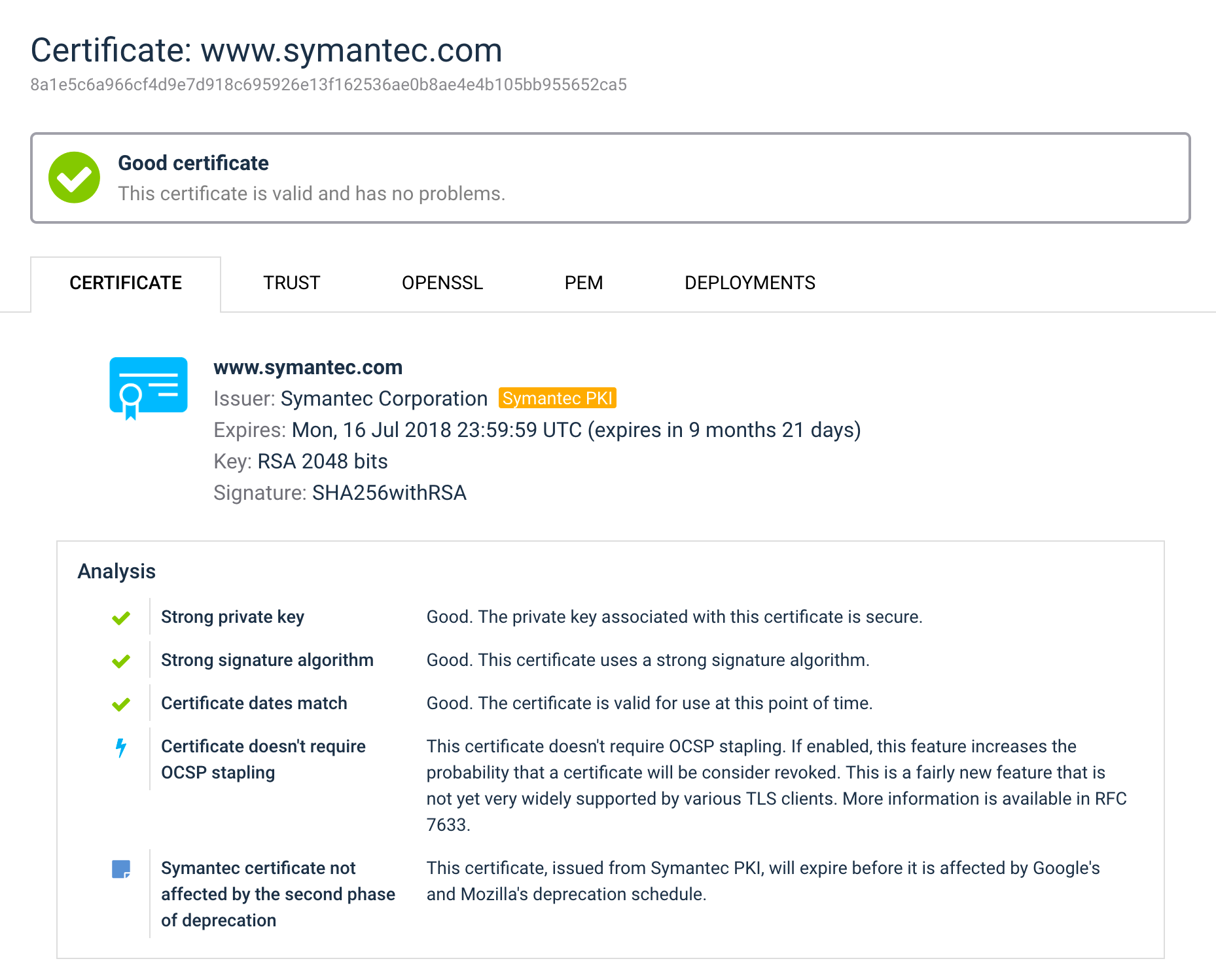Image resolution: width=1216 pixels, height=980 pixels.
Task: Click 'This certificate is valid and has no problems'
Action: [x=312, y=194]
